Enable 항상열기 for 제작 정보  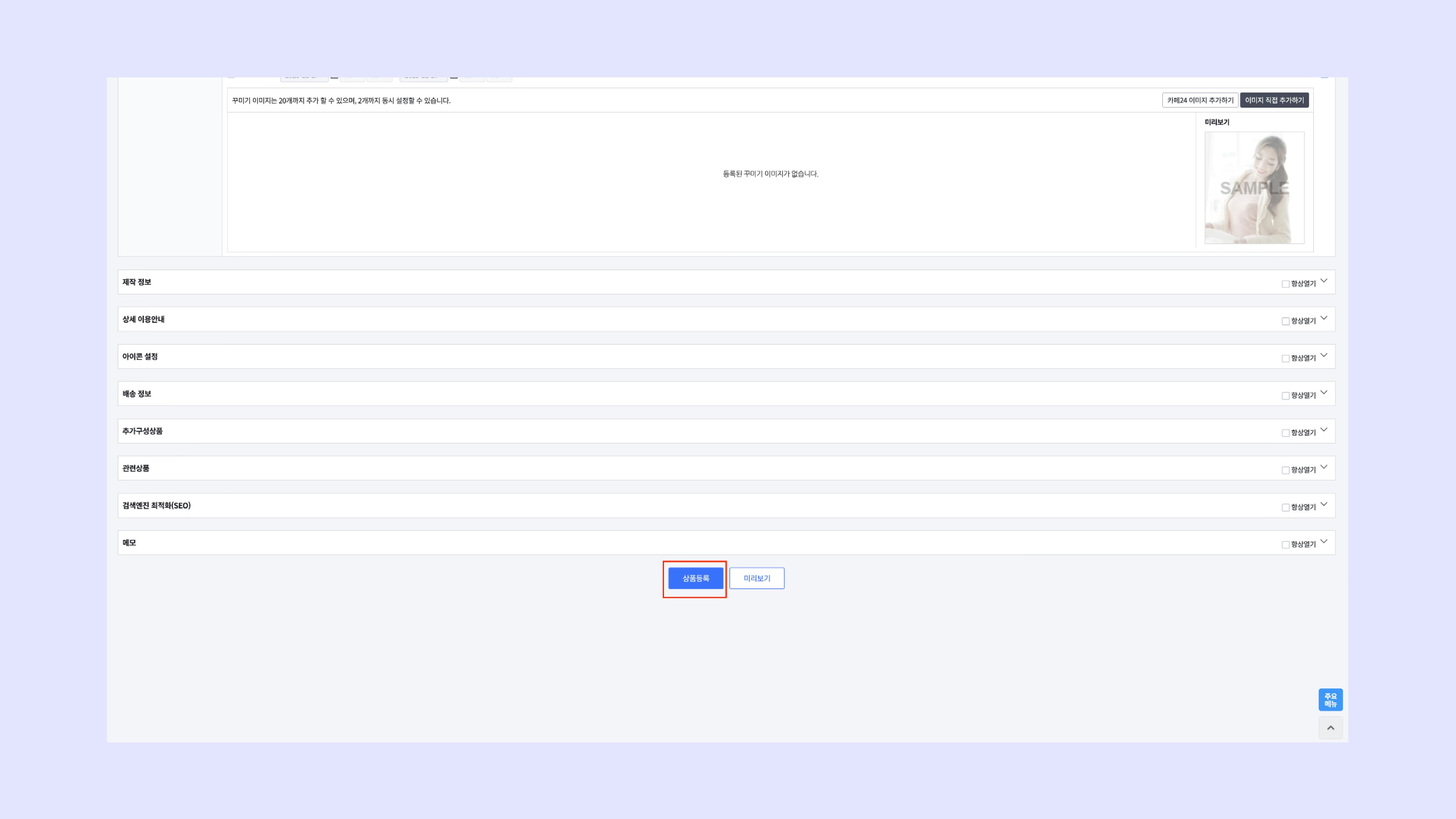[1285, 284]
